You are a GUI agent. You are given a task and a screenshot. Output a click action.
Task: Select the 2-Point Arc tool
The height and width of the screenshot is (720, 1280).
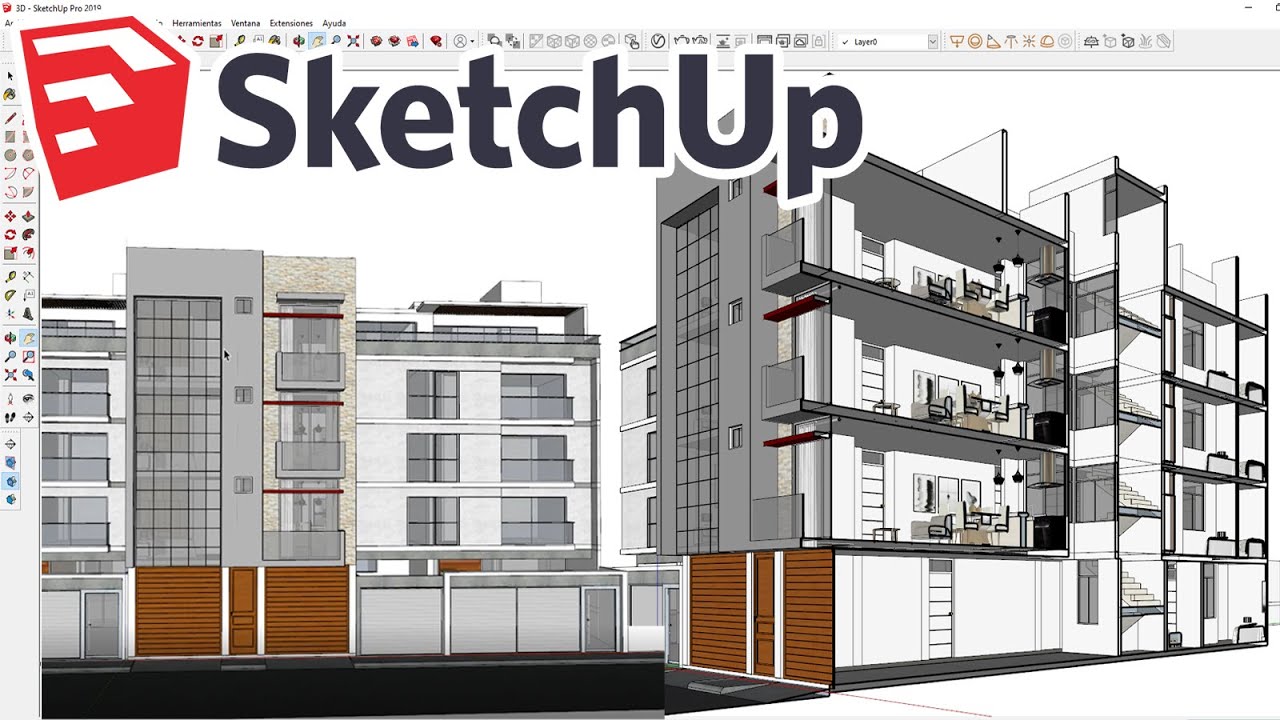point(28,173)
